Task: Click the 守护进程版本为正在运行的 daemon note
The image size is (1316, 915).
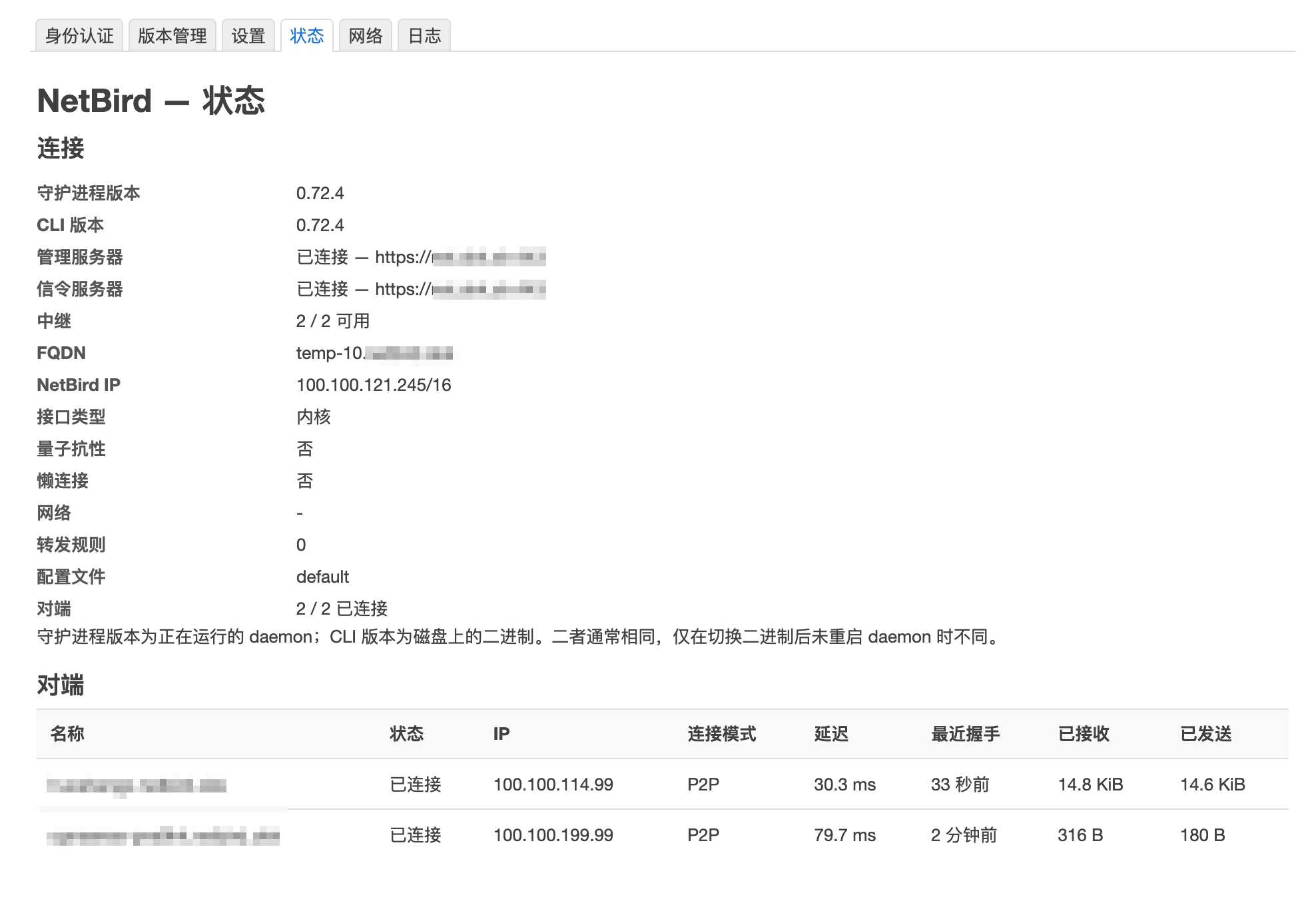Action: tap(519, 637)
